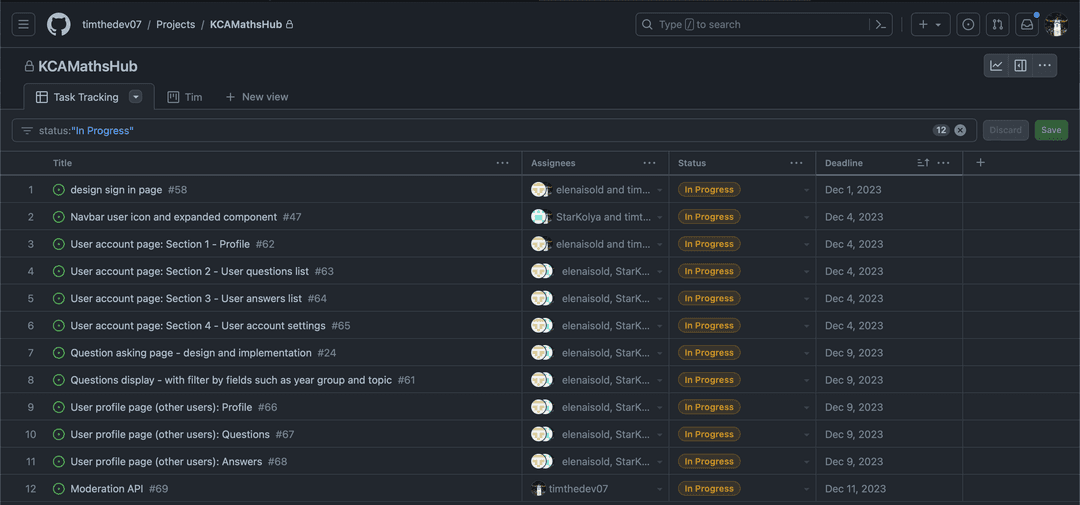The image size is (1080, 505).
Task: Open the notifications inbox icon
Action: (1026, 25)
